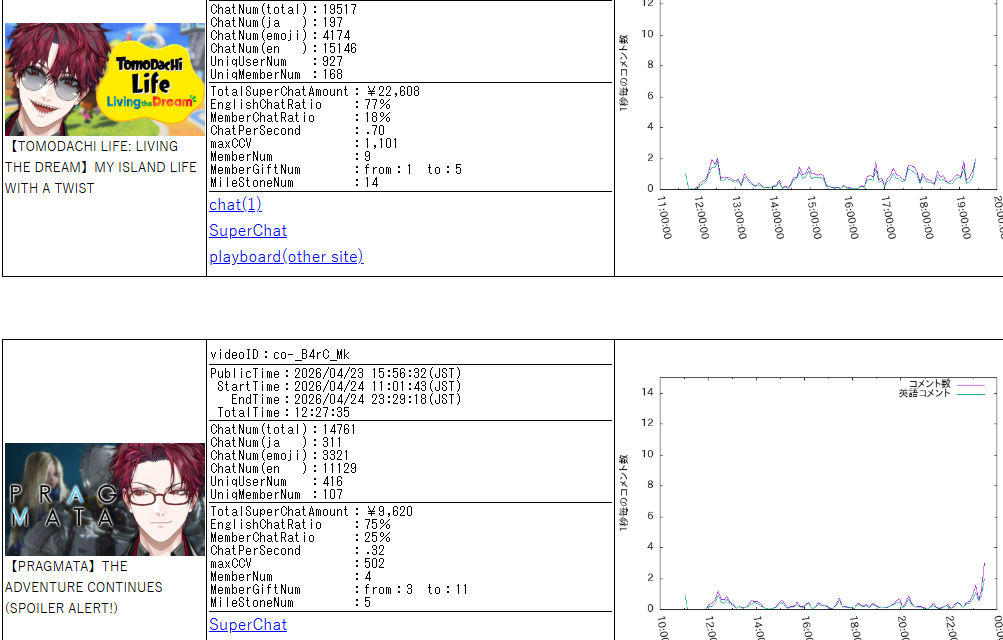Viewport: 1003px width, 640px height.
Task: Open SuperChat link under Tomodachi Life stats
Action: pyautogui.click(x=248, y=231)
